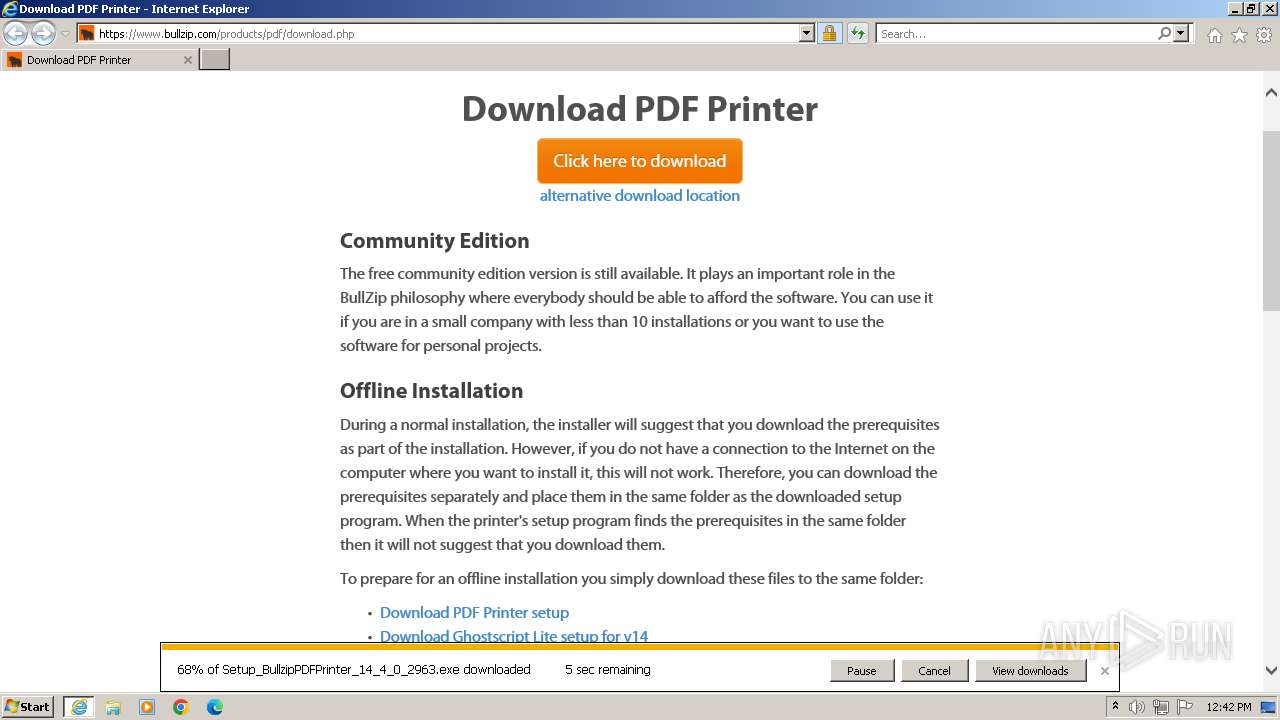Click the Internet Explorer title bar icon
This screenshot has width=1280, height=720.
click(10, 9)
